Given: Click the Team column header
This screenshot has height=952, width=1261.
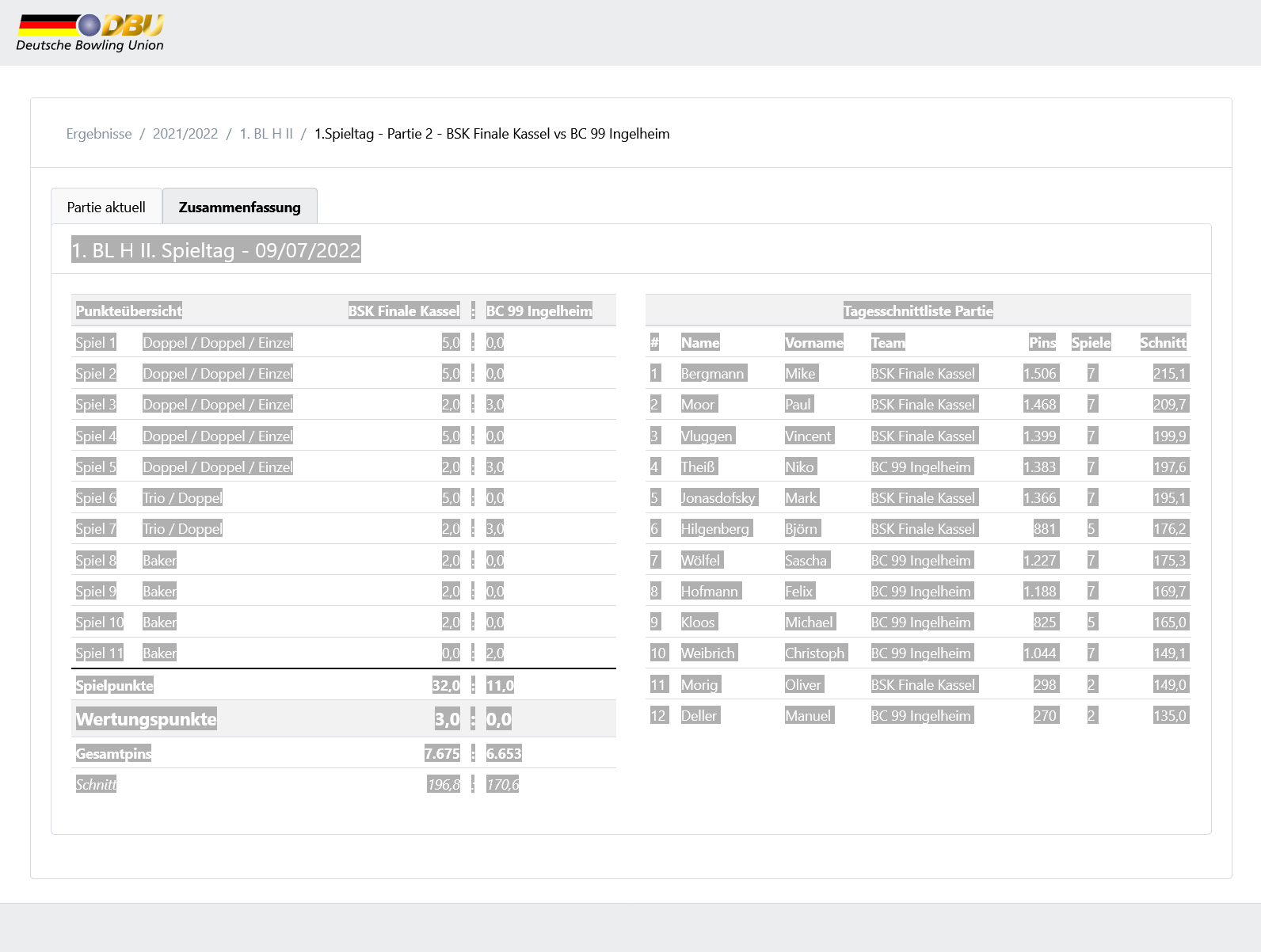Looking at the screenshot, I should (x=888, y=342).
